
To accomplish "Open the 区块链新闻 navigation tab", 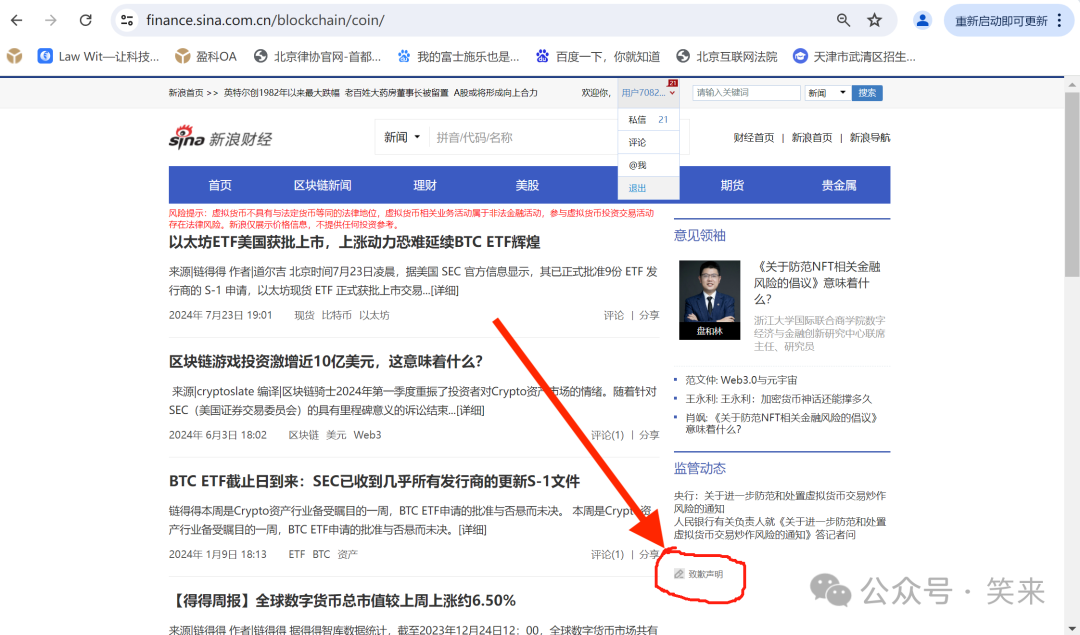I will click(322, 185).
